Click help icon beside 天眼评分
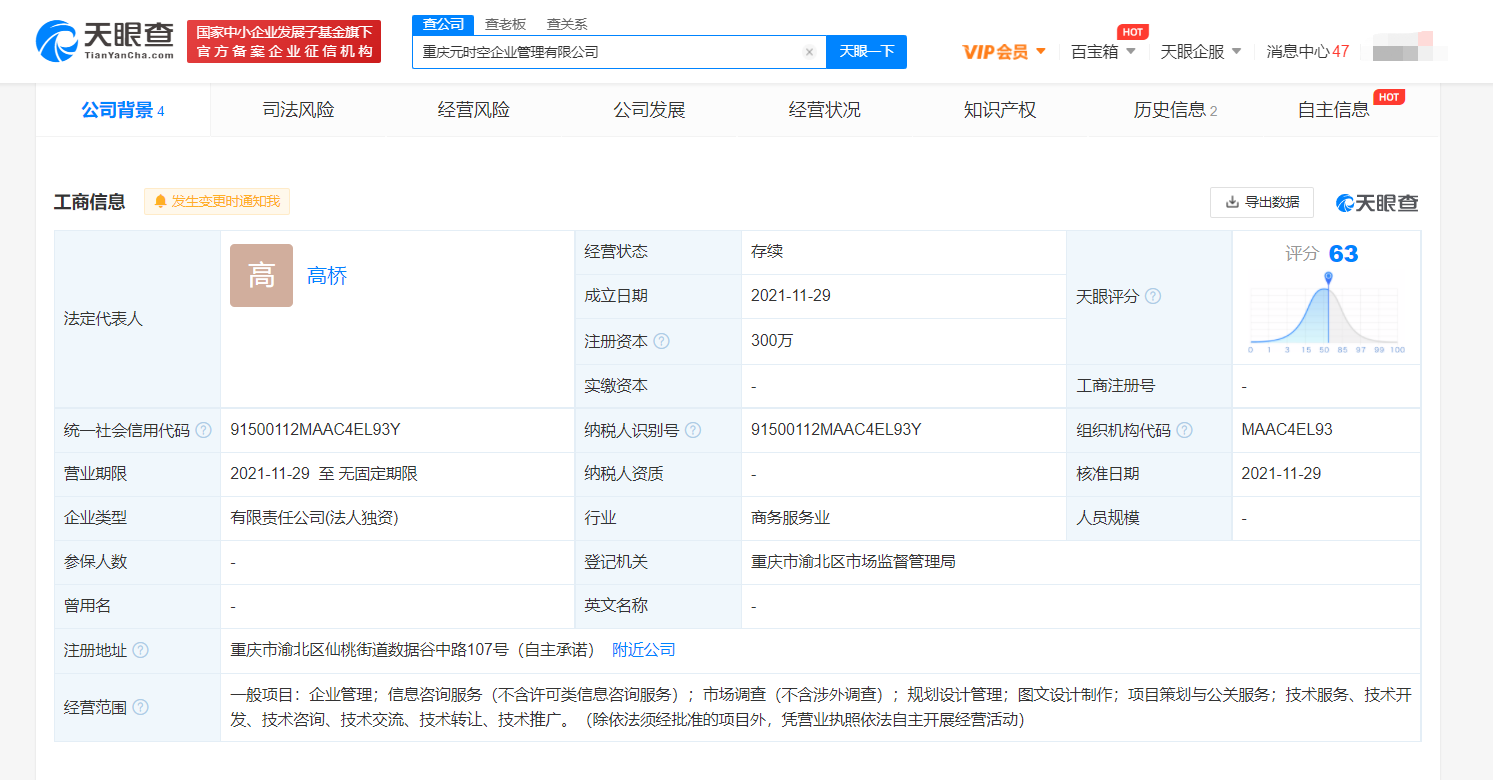1493x780 pixels. click(x=1153, y=297)
